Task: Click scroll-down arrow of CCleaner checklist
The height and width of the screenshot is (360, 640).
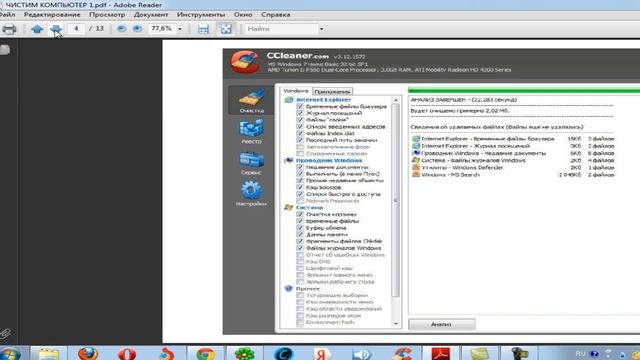Action: click(x=395, y=323)
